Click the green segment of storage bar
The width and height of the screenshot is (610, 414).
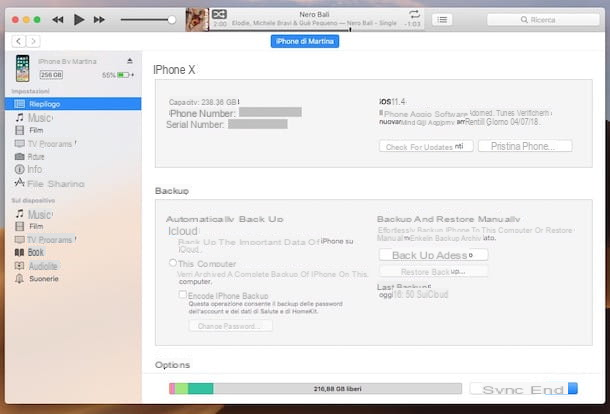tap(201, 388)
